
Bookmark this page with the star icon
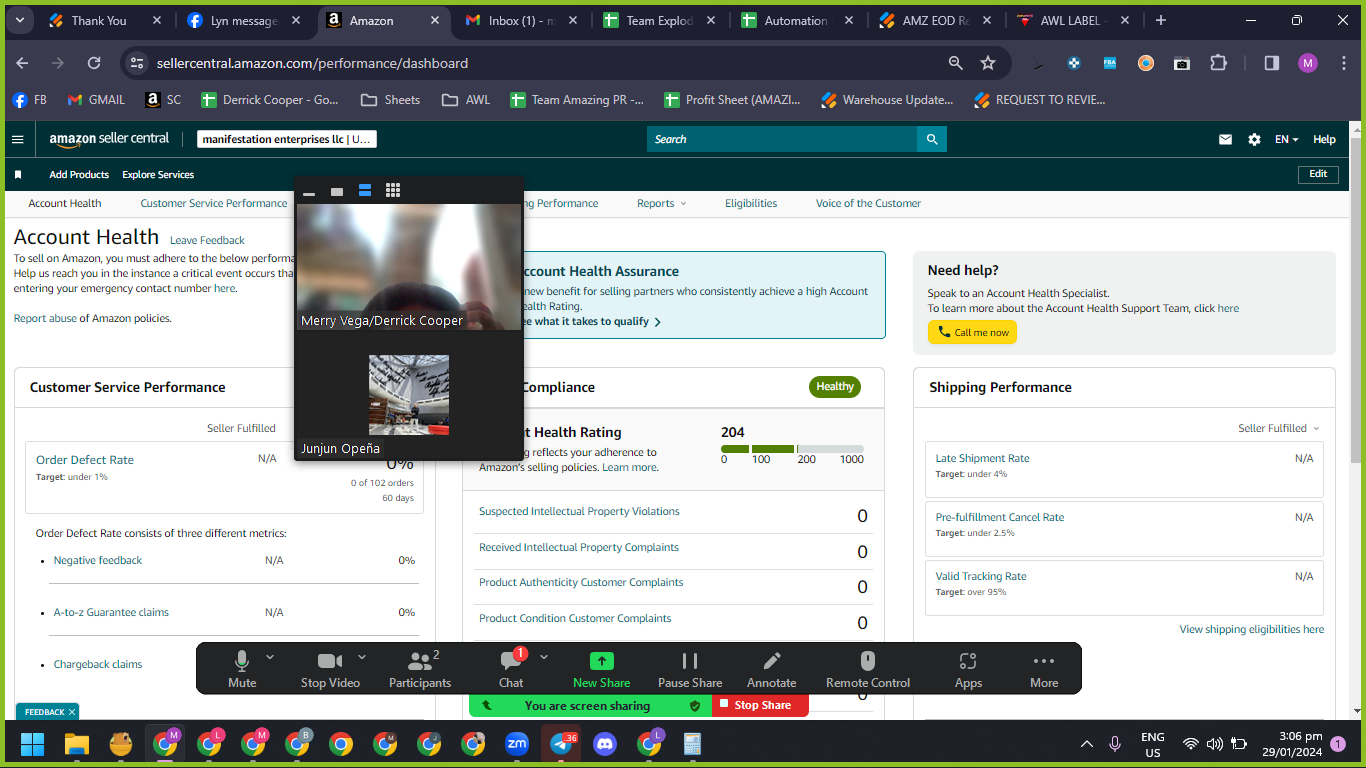tap(988, 63)
